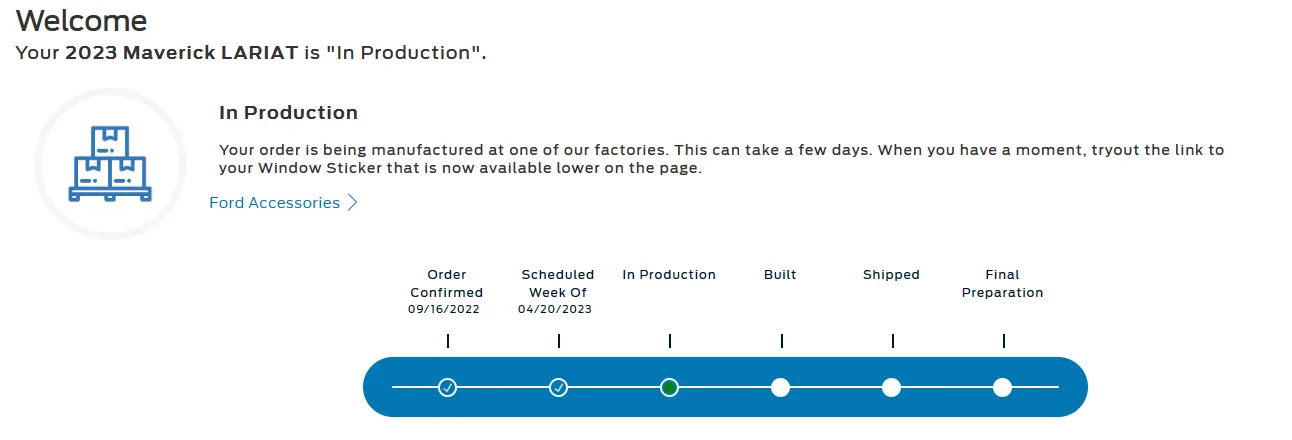Click the Final Preparation timeline label
Screen dimensions: 1292x440
(1002, 283)
